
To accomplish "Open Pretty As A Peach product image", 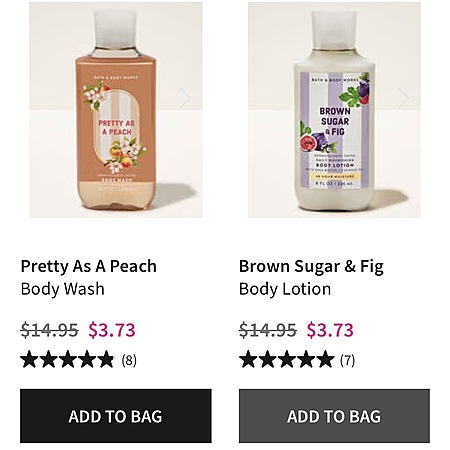I will pyautogui.click(x=116, y=110).
